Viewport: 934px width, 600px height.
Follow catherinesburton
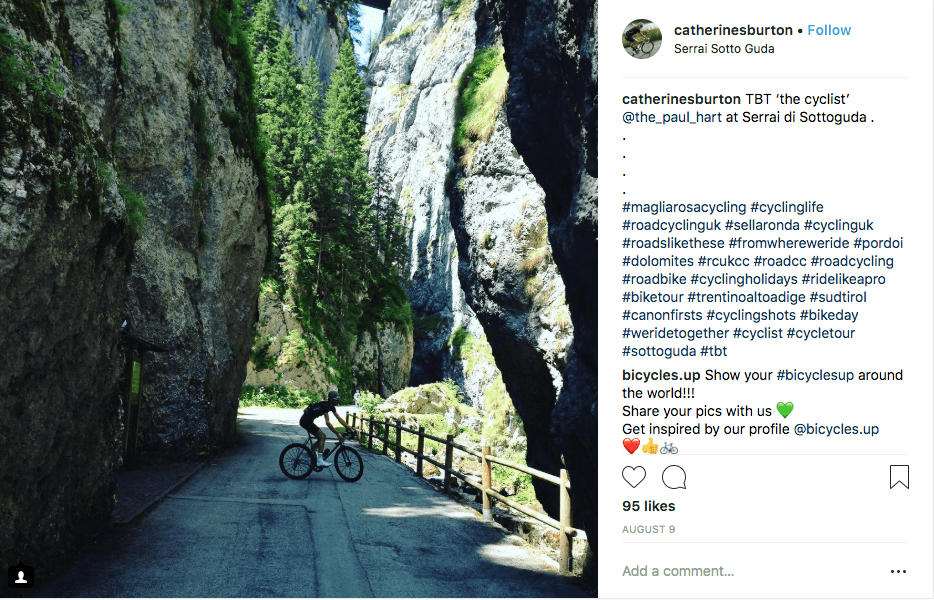(x=829, y=30)
